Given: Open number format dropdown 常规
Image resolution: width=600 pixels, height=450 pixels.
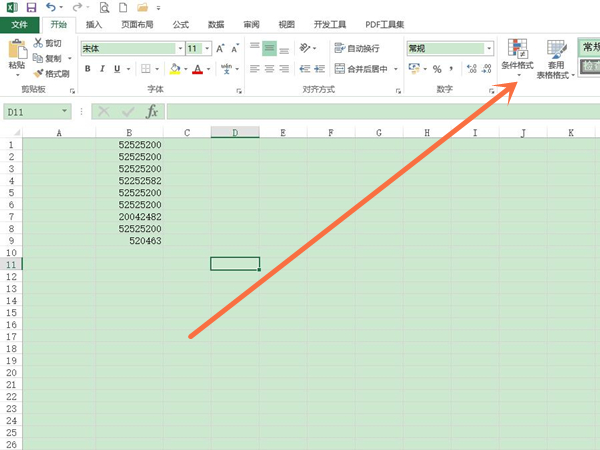Looking at the screenshot, I should tap(489, 49).
